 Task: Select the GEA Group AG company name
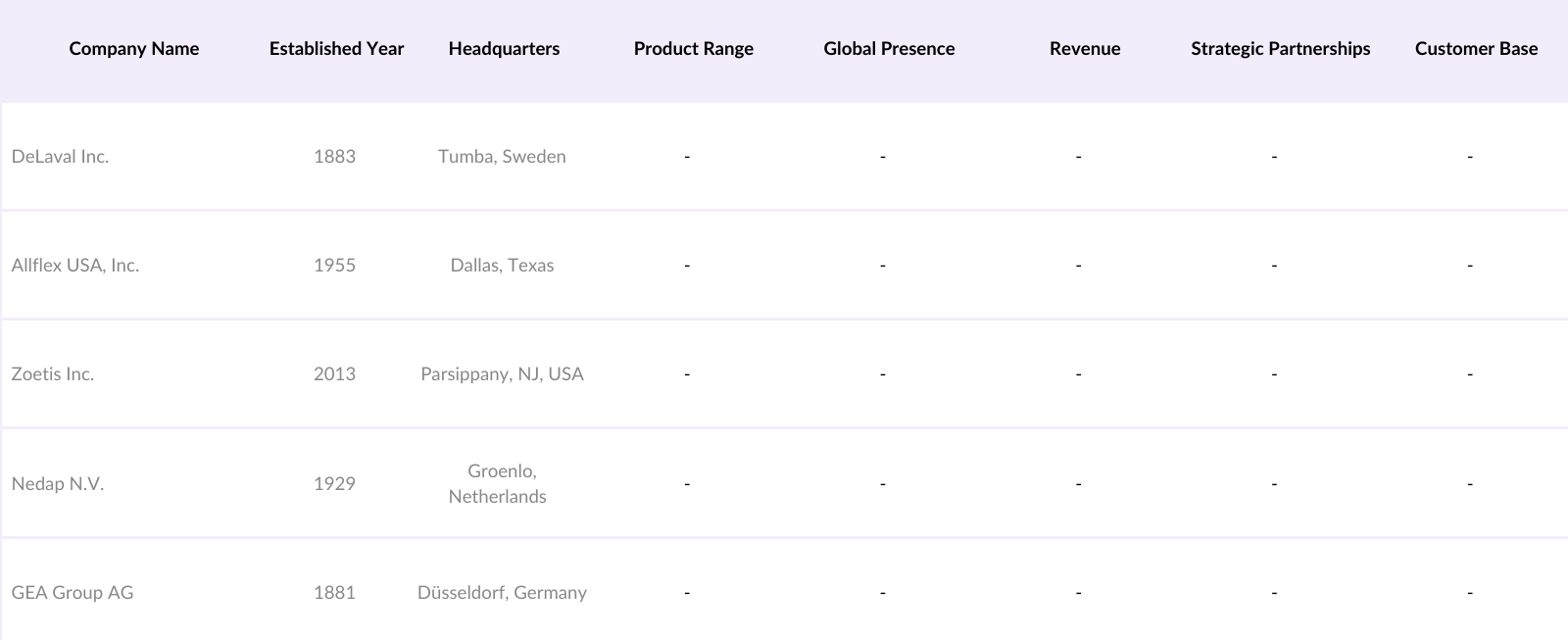point(73,593)
